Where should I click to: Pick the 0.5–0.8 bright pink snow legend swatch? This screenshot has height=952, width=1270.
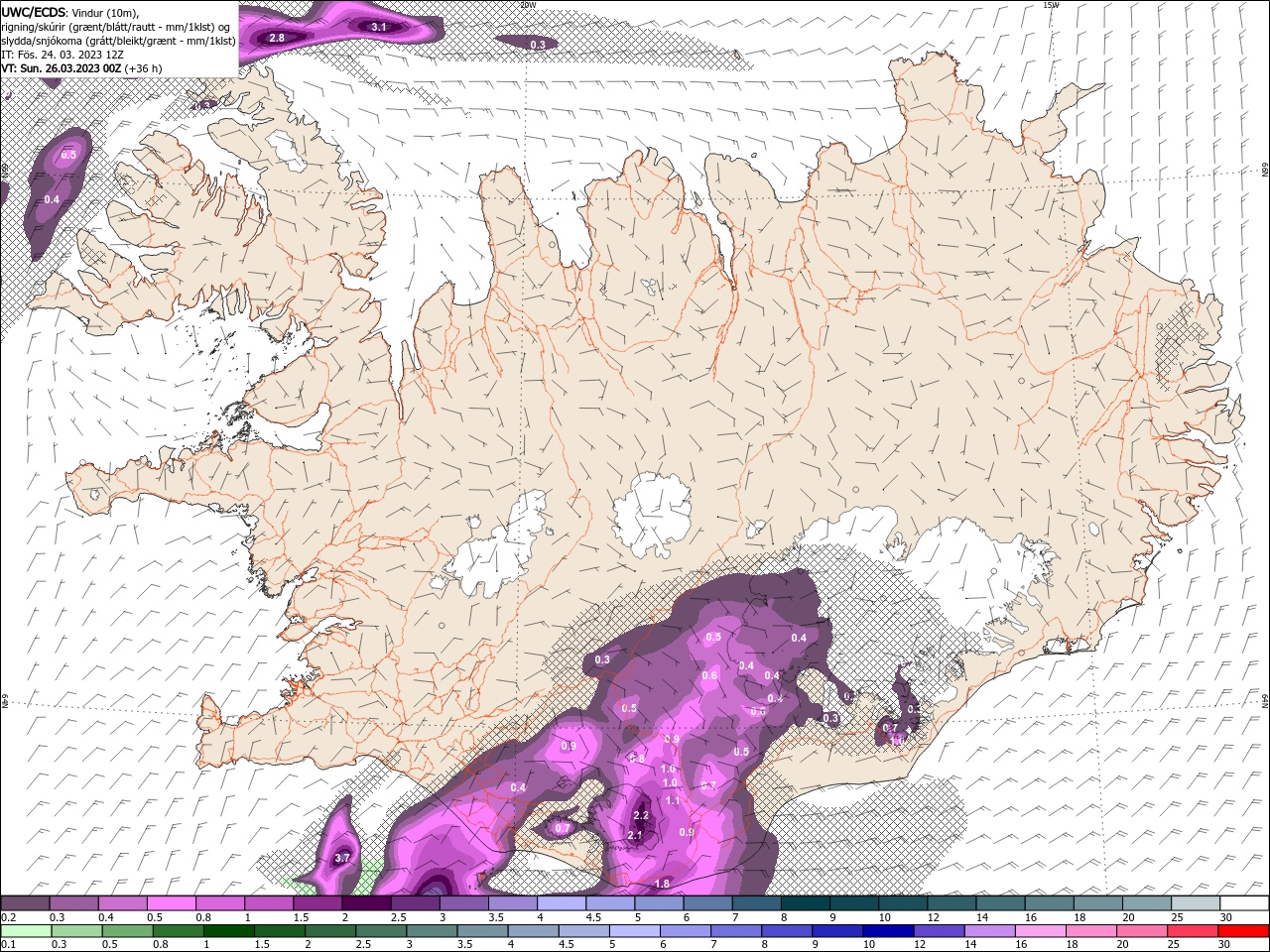click(x=171, y=903)
